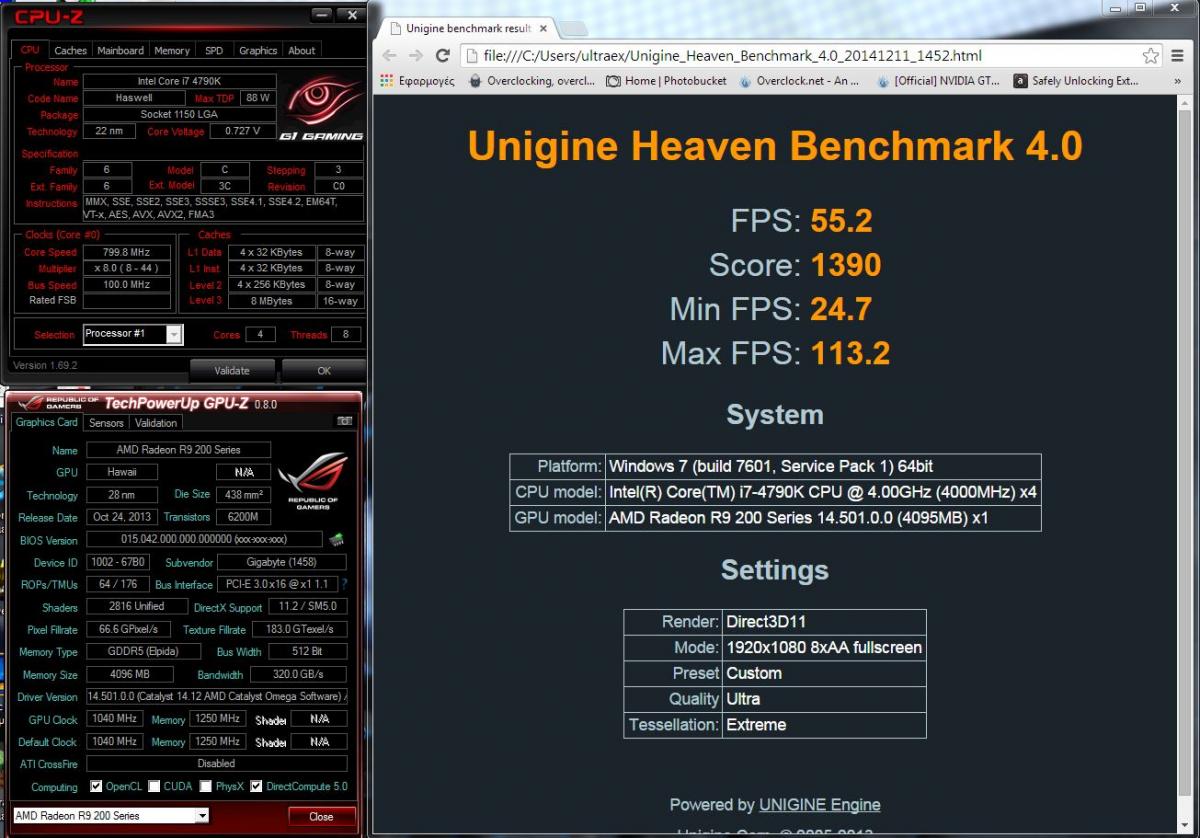Viewport: 1200px width, 838px height.
Task: Open the '[Official] NVIDIA GT...' bookmark
Action: tap(936, 81)
